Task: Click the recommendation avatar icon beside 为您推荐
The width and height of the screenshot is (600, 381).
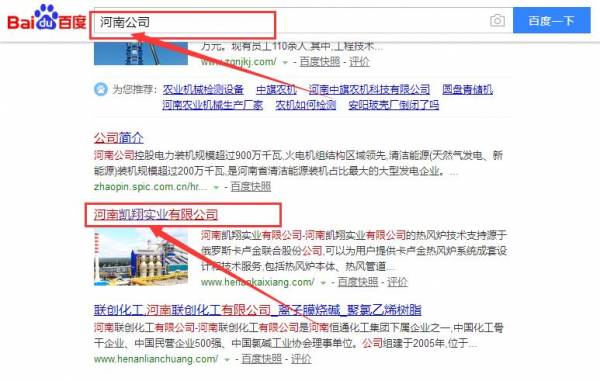Action: point(101,89)
